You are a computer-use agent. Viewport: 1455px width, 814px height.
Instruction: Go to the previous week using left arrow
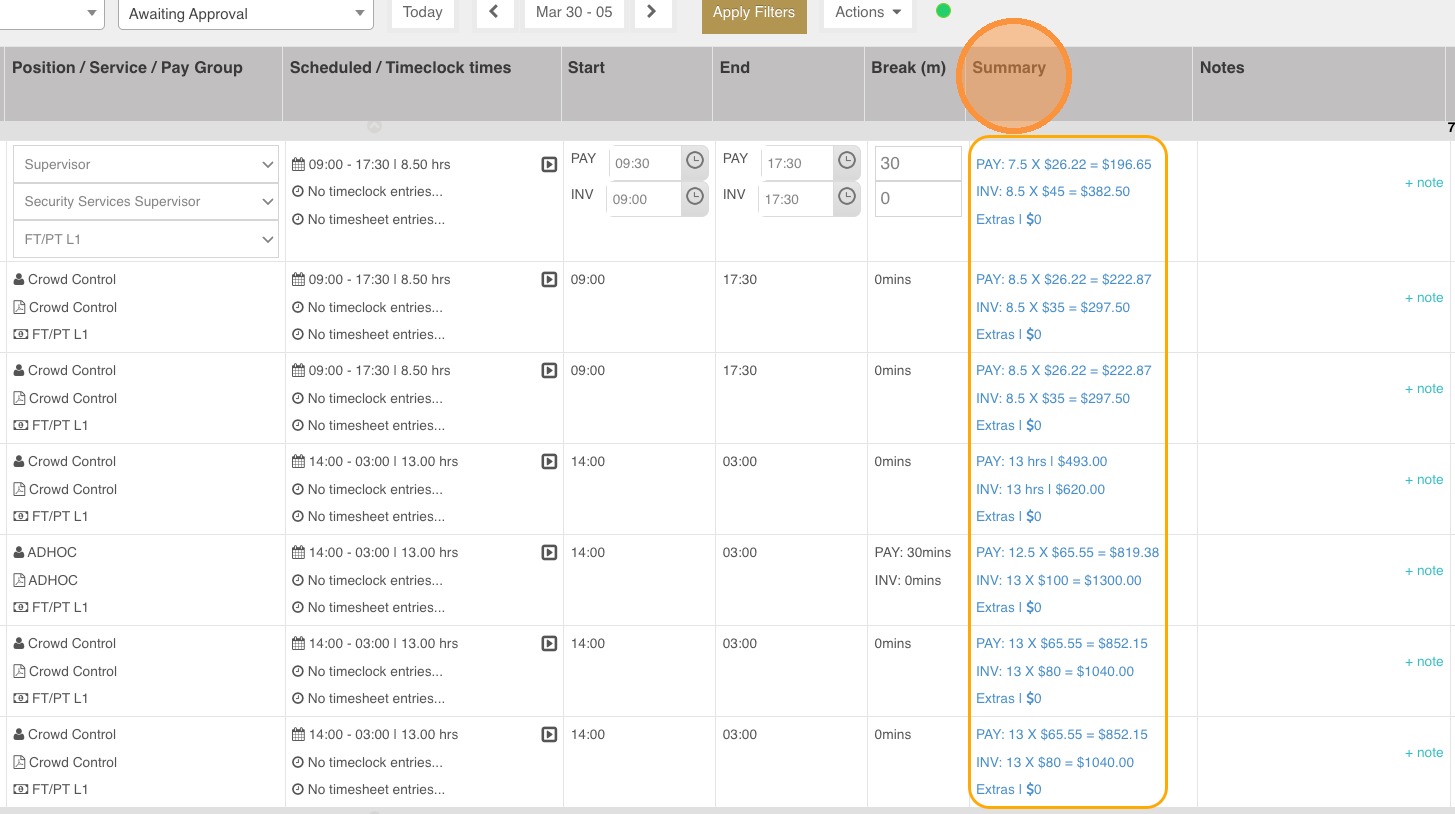[x=494, y=12]
